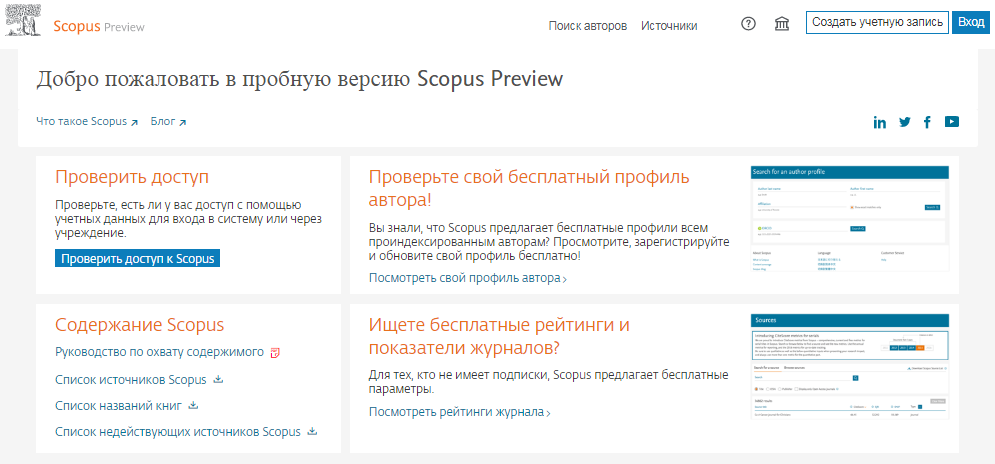Click the Scopus Preview logo text
Viewport: 995px width, 464px height.
coord(99,27)
